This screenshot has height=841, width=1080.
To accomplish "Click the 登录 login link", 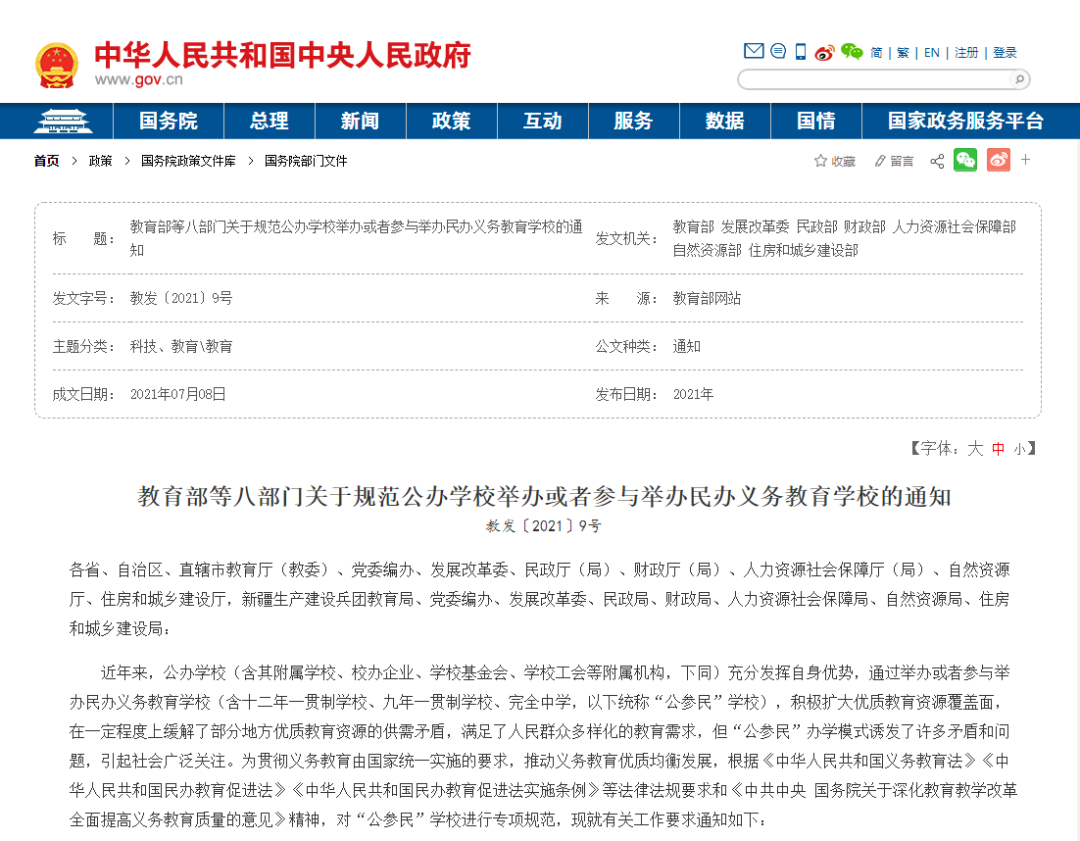I will 1005,53.
